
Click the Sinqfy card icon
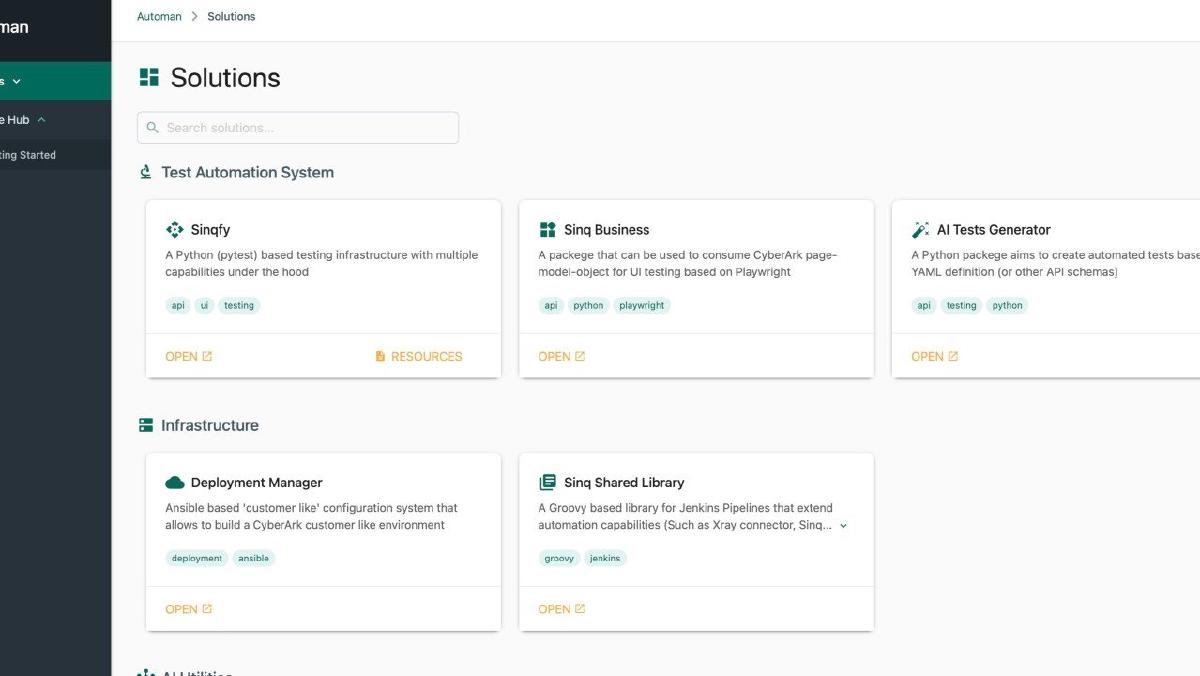click(175, 229)
